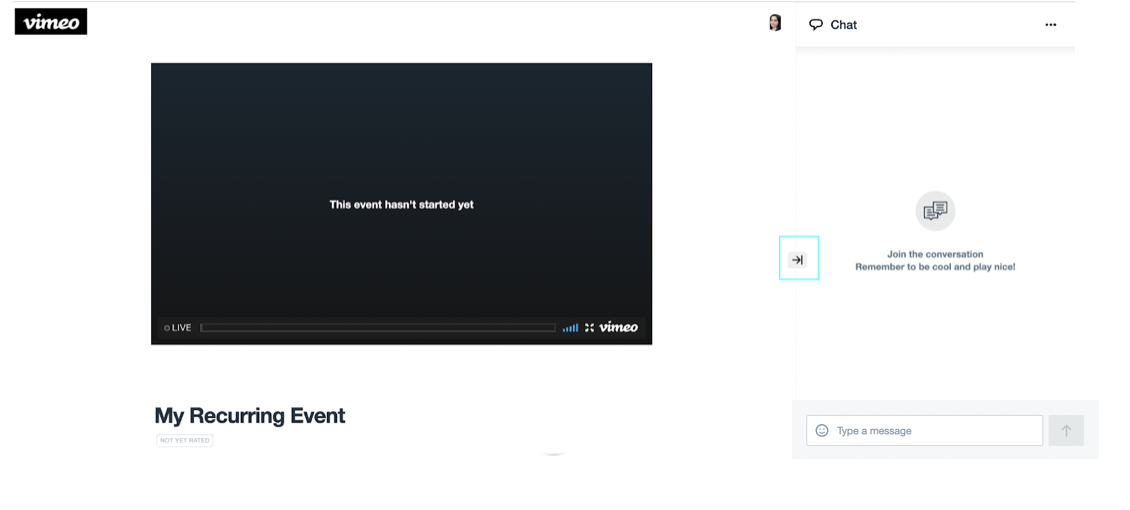1130x510 pixels.
Task: Click the My Recurring Event title
Action: point(249,416)
